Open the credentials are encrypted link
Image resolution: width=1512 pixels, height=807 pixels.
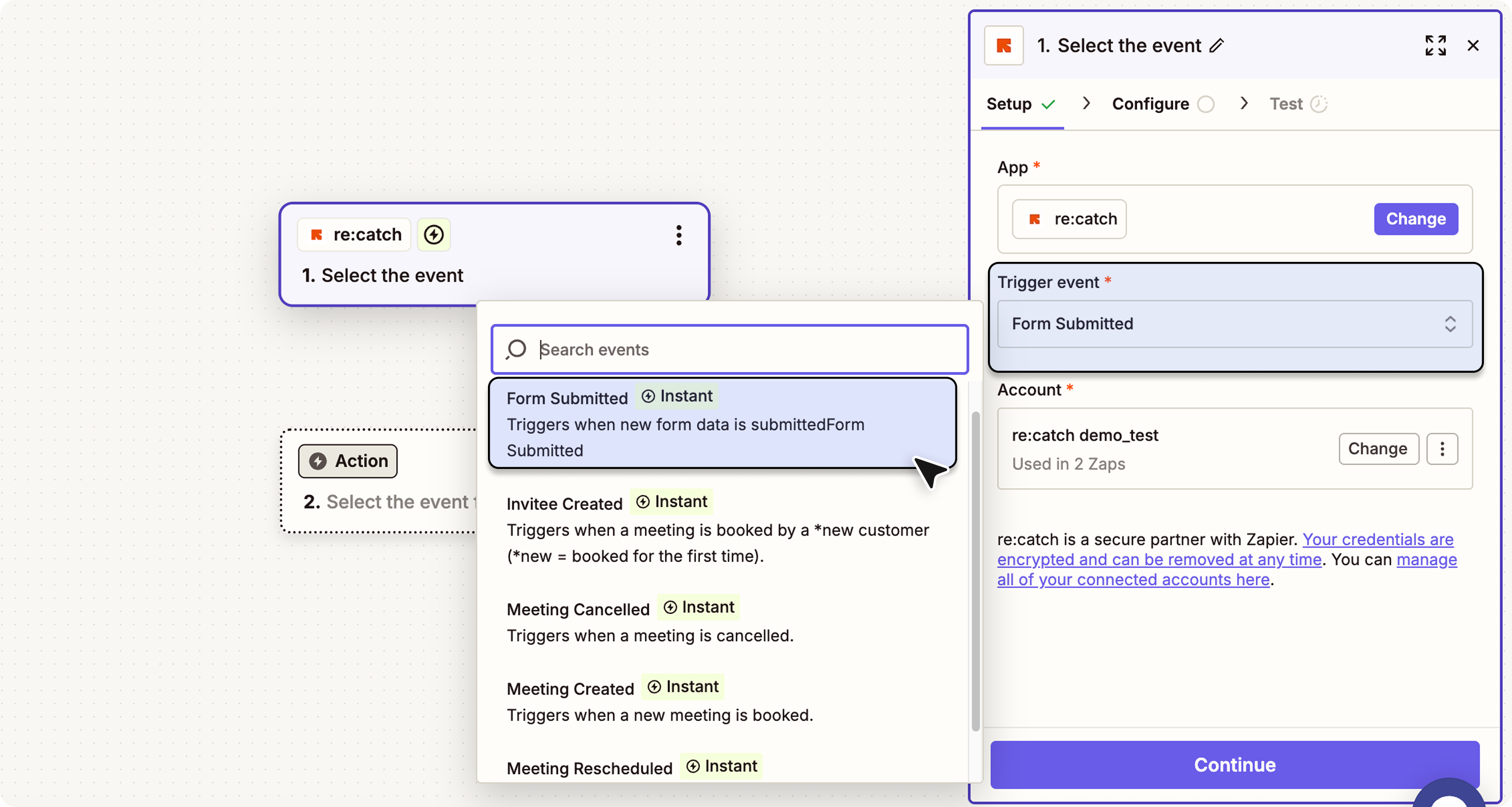coord(1225,549)
